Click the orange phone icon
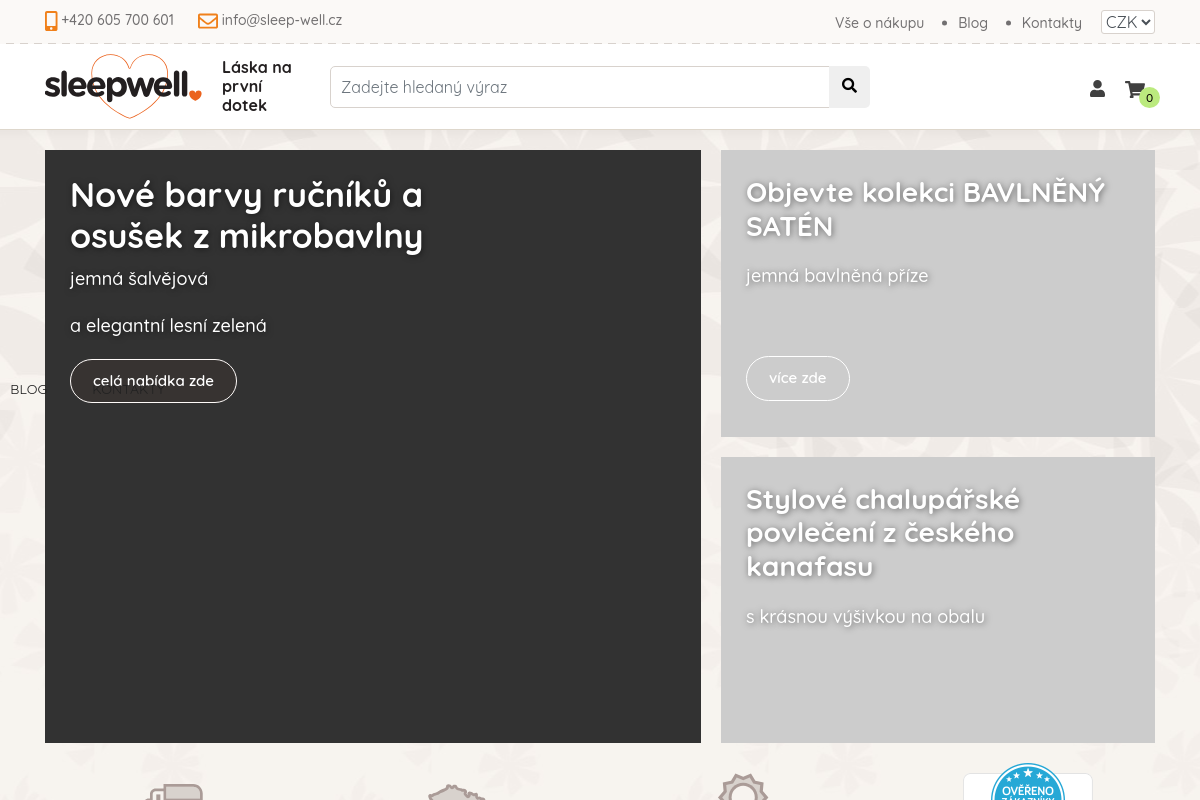 pos(51,21)
